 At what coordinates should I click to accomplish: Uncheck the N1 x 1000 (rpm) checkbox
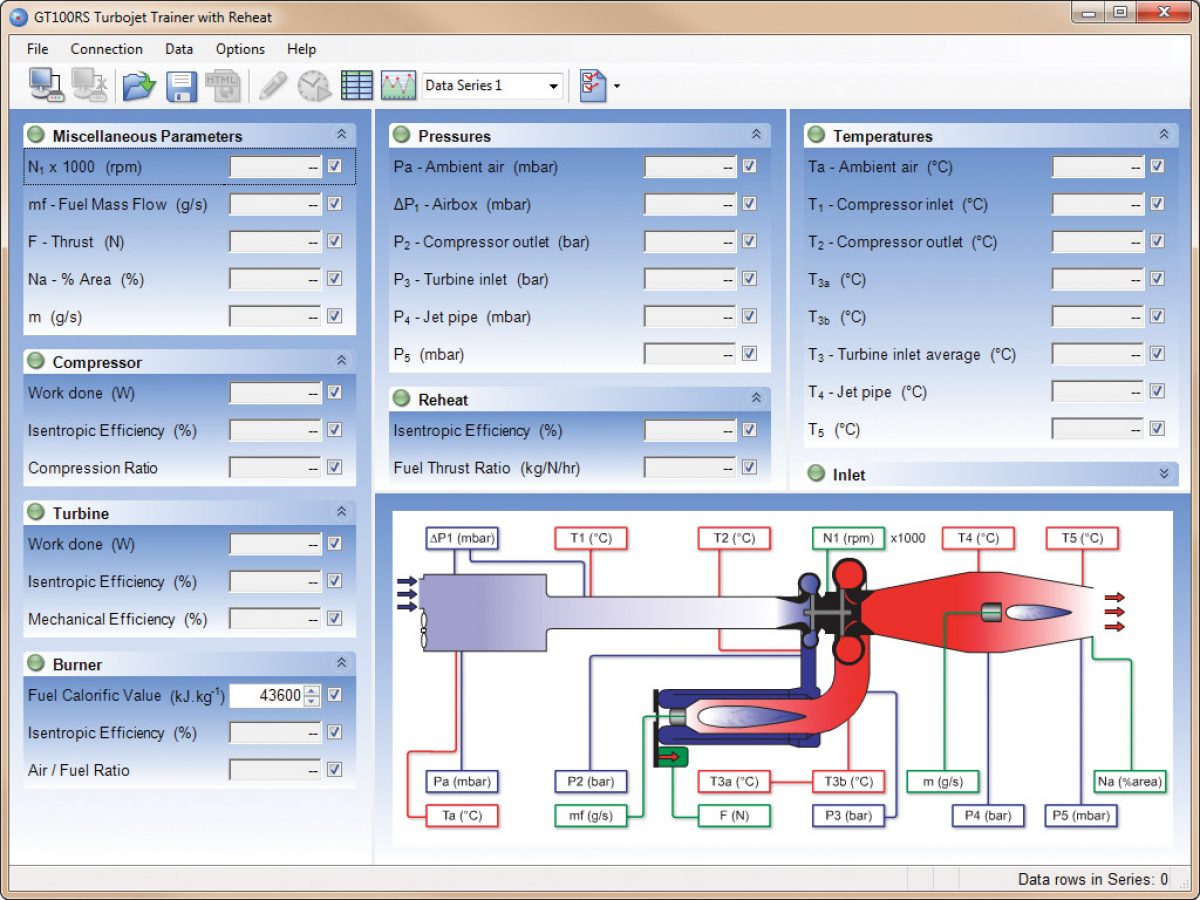click(x=335, y=167)
